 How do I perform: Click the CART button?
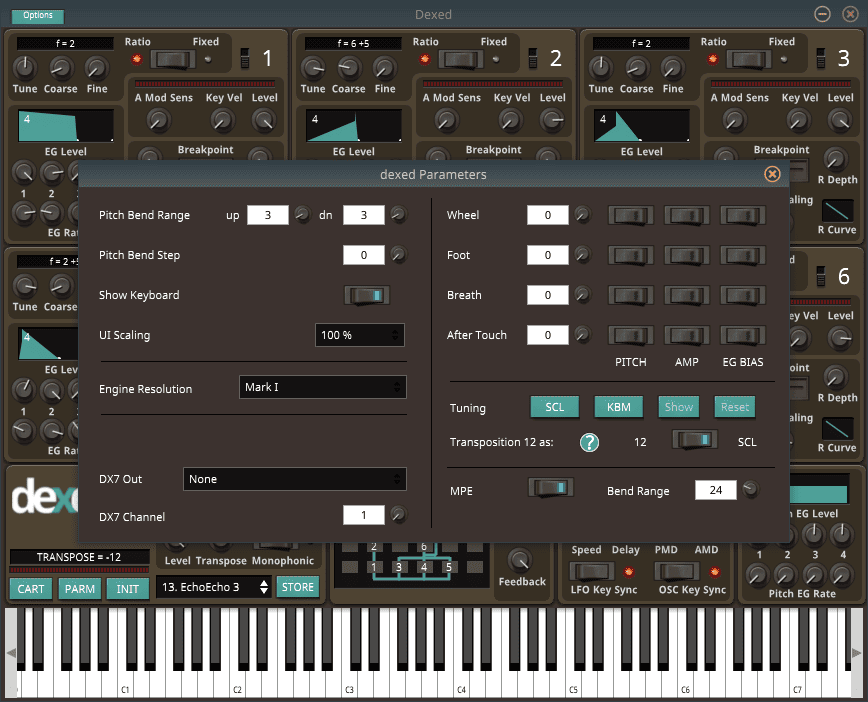coord(30,589)
